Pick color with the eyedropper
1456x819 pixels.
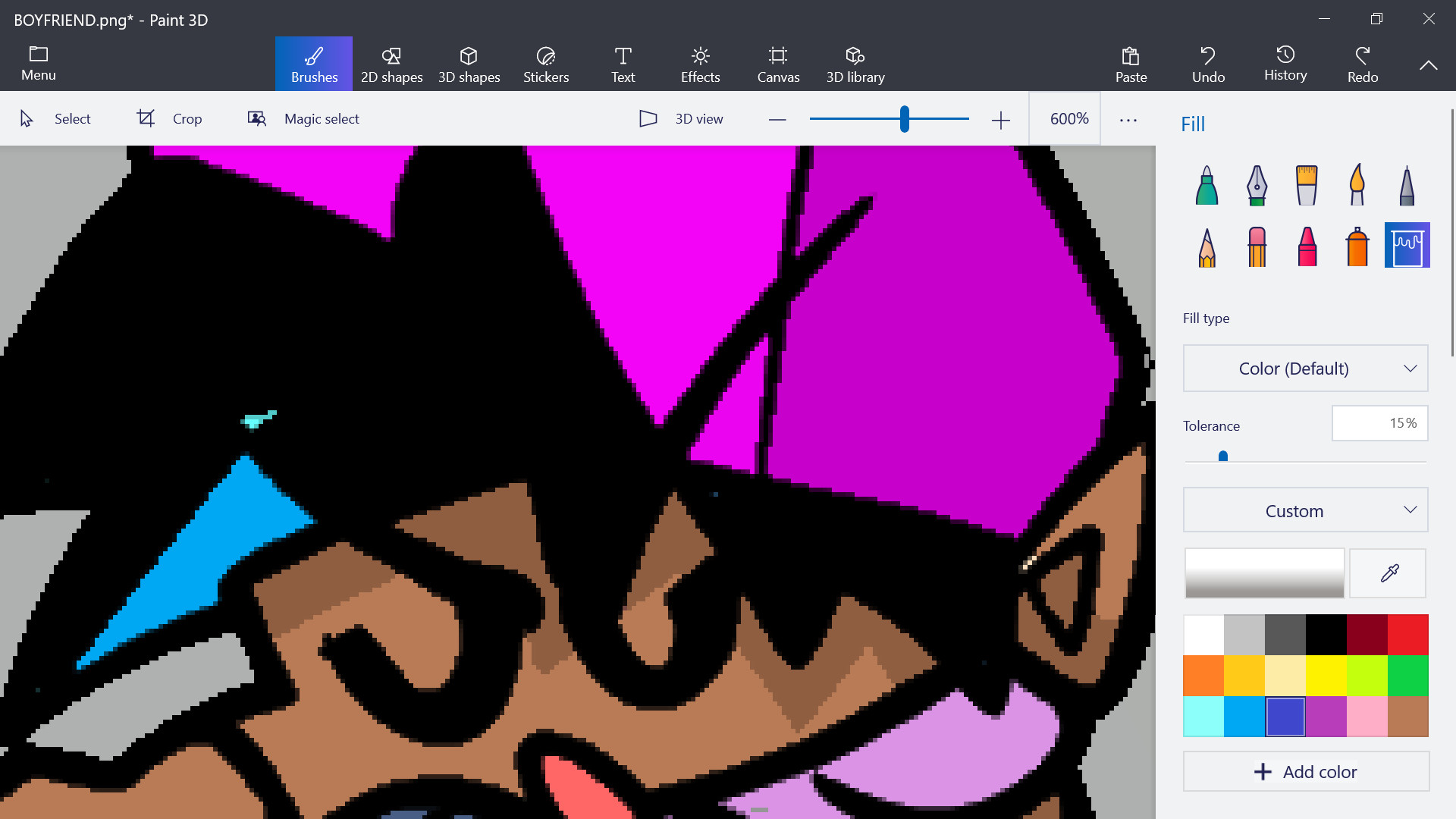(x=1389, y=573)
